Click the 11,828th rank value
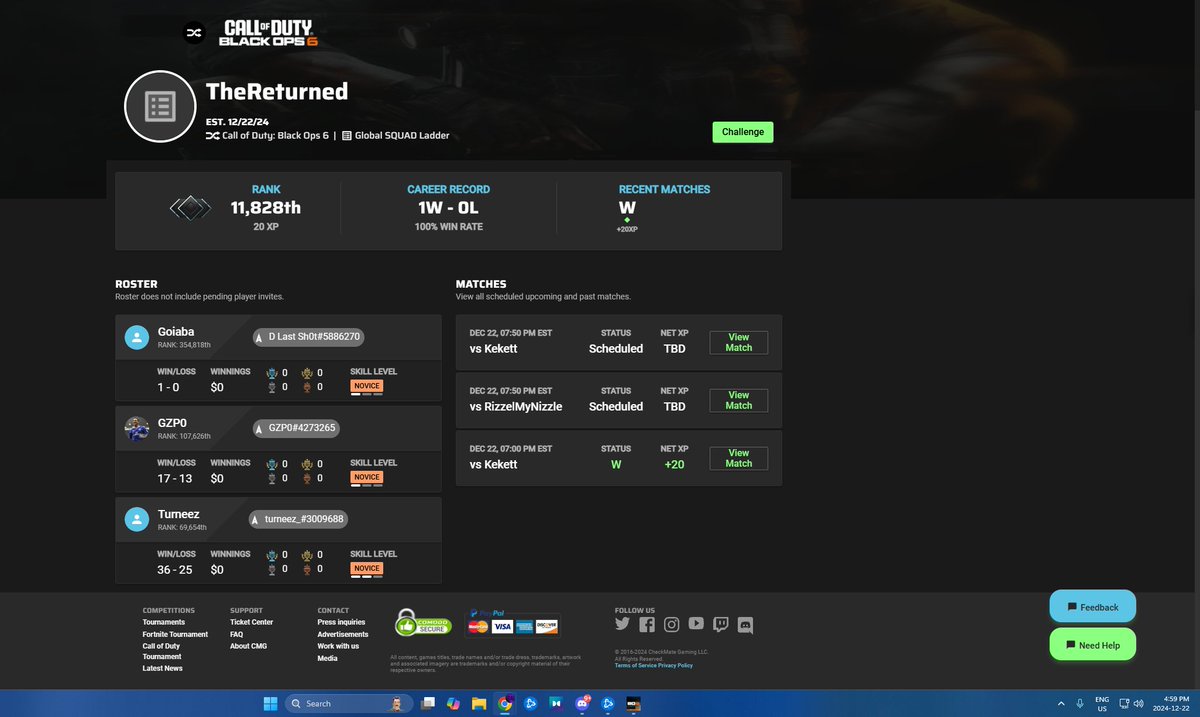The image size is (1200, 717). point(266,208)
